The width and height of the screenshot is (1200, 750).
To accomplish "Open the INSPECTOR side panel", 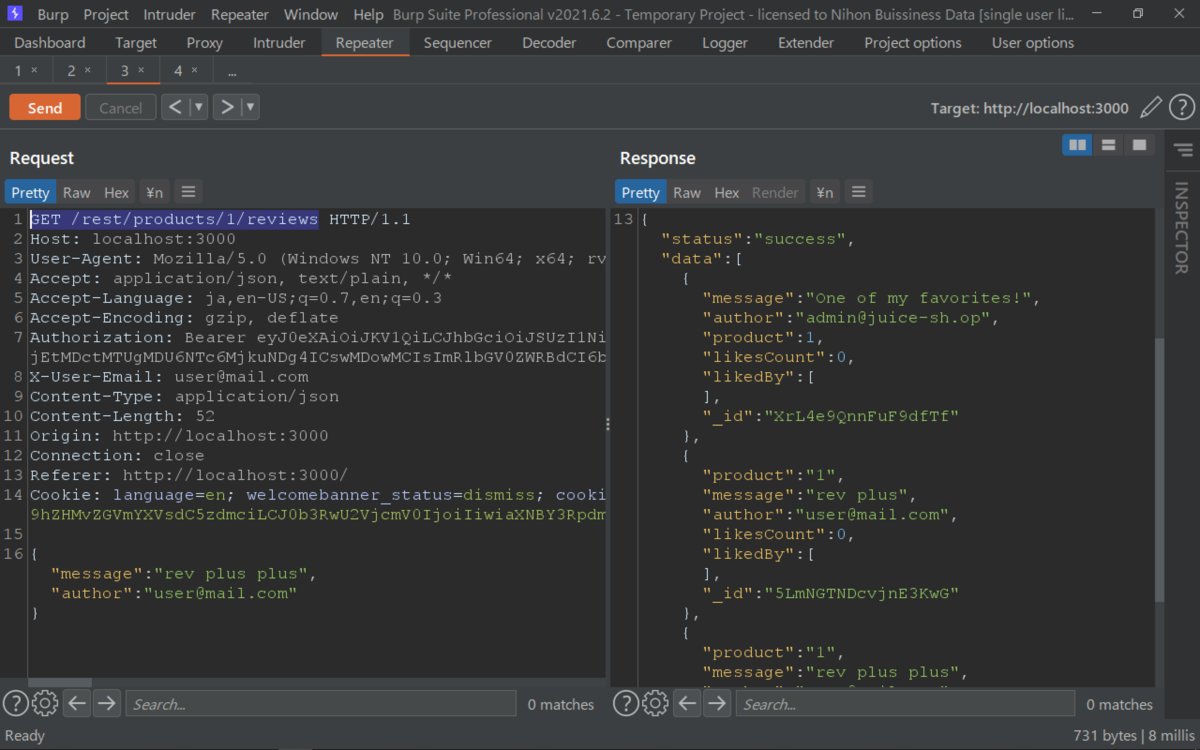I will click(1181, 228).
